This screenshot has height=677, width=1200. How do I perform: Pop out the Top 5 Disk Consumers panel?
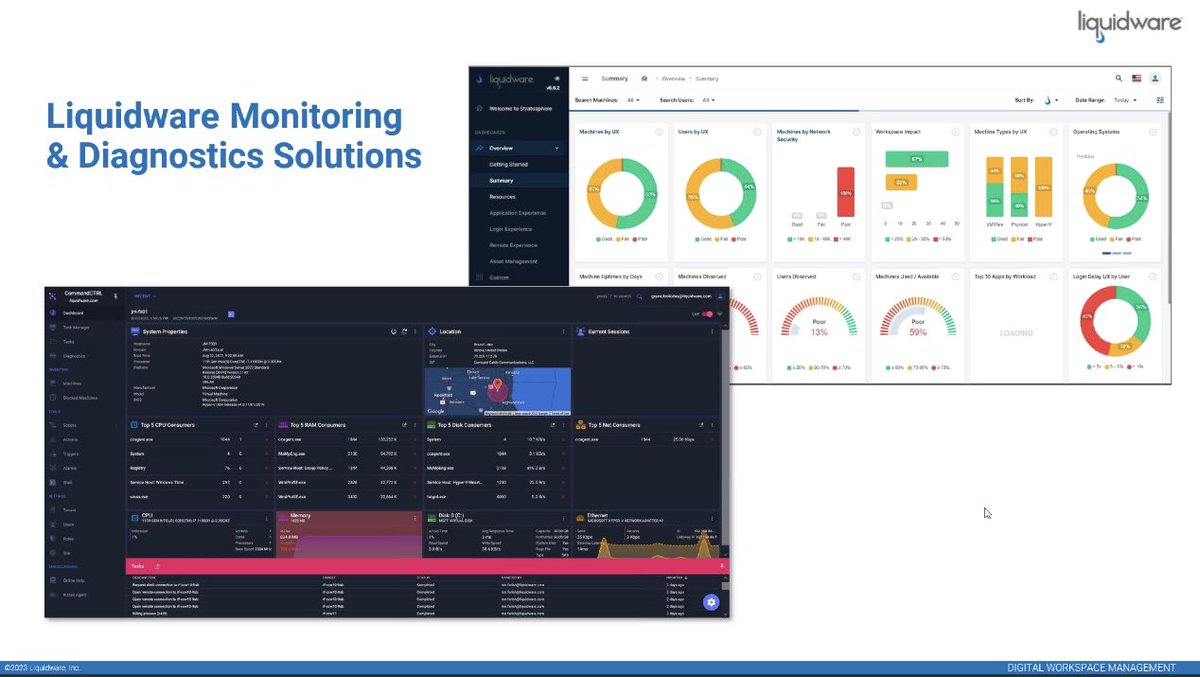pos(552,425)
